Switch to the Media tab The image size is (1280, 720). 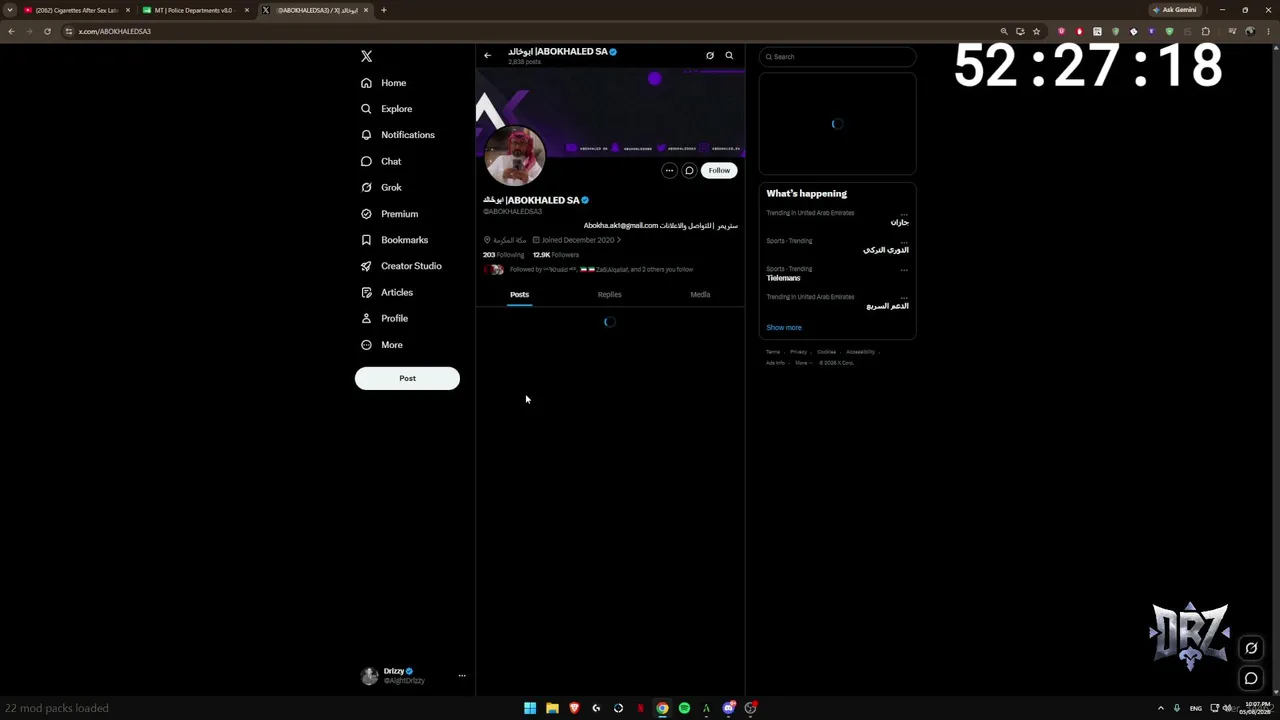pyautogui.click(x=700, y=295)
